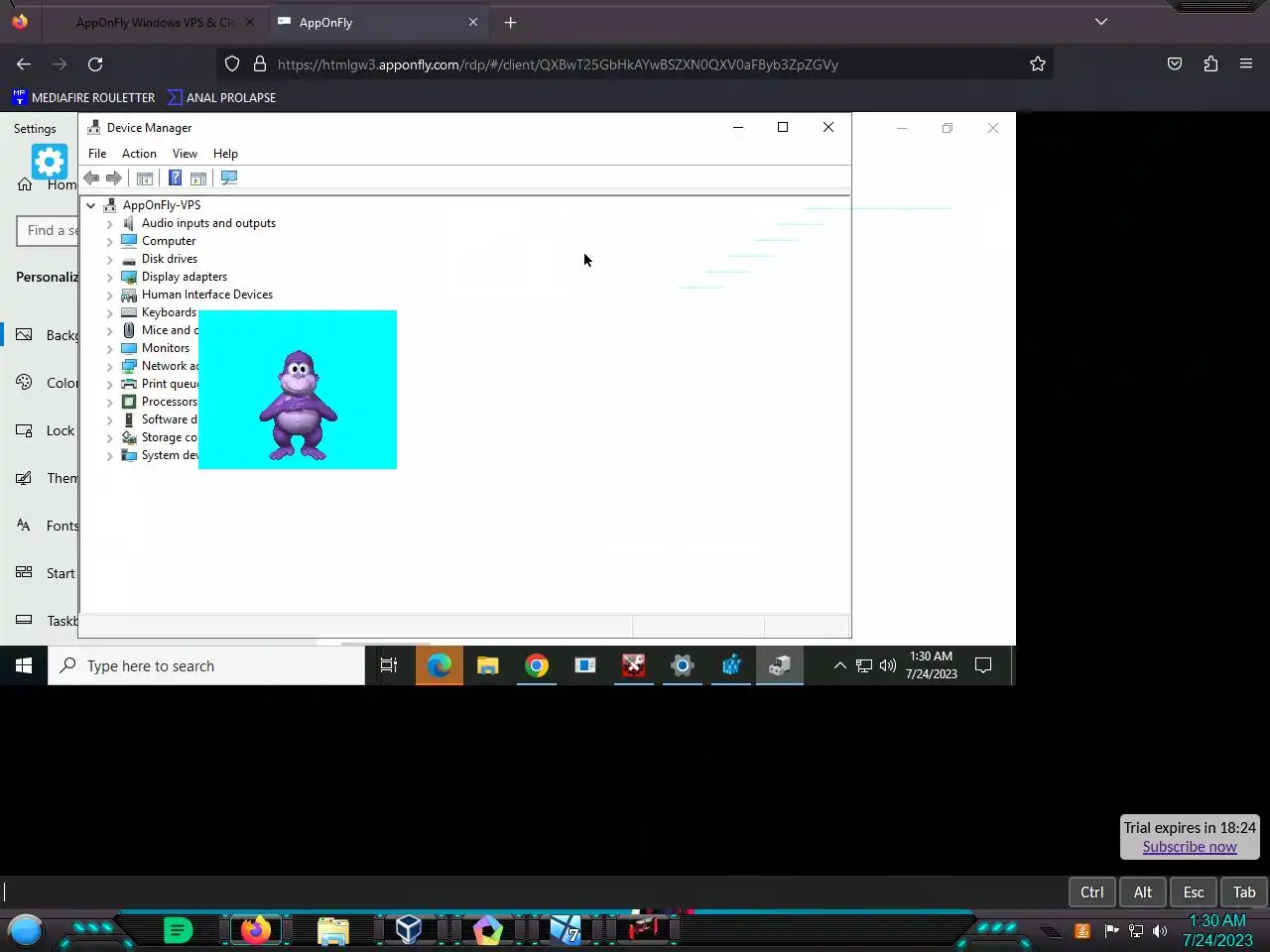Screen dimensions: 1270x952
Task: Select the Mice and other pointing devices row
Action: click(x=160, y=331)
